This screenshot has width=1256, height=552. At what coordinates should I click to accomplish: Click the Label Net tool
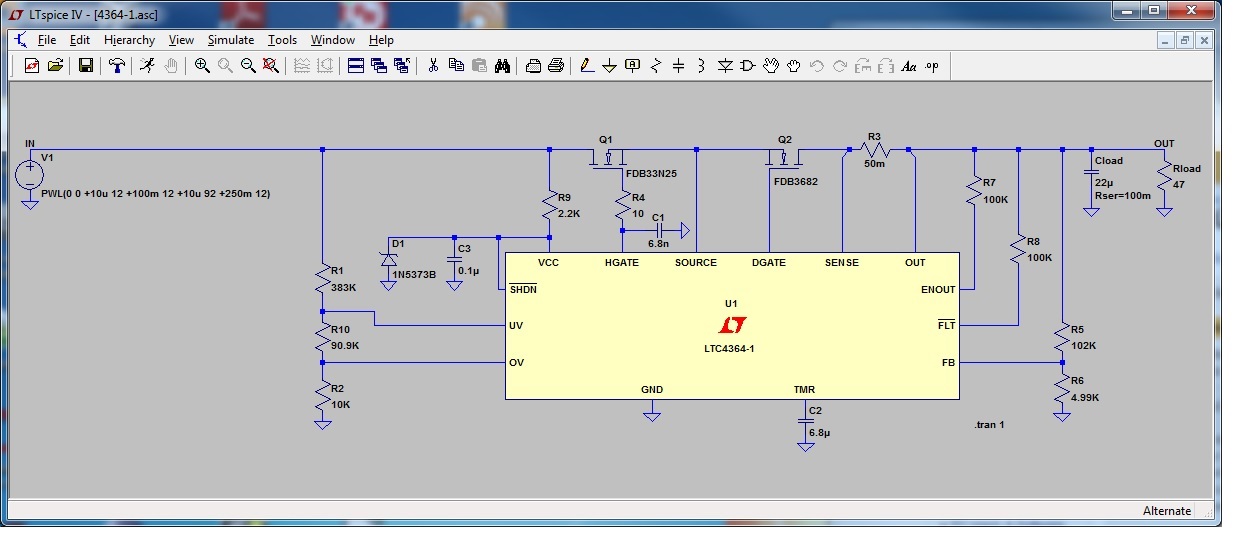[x=632, y=66]
